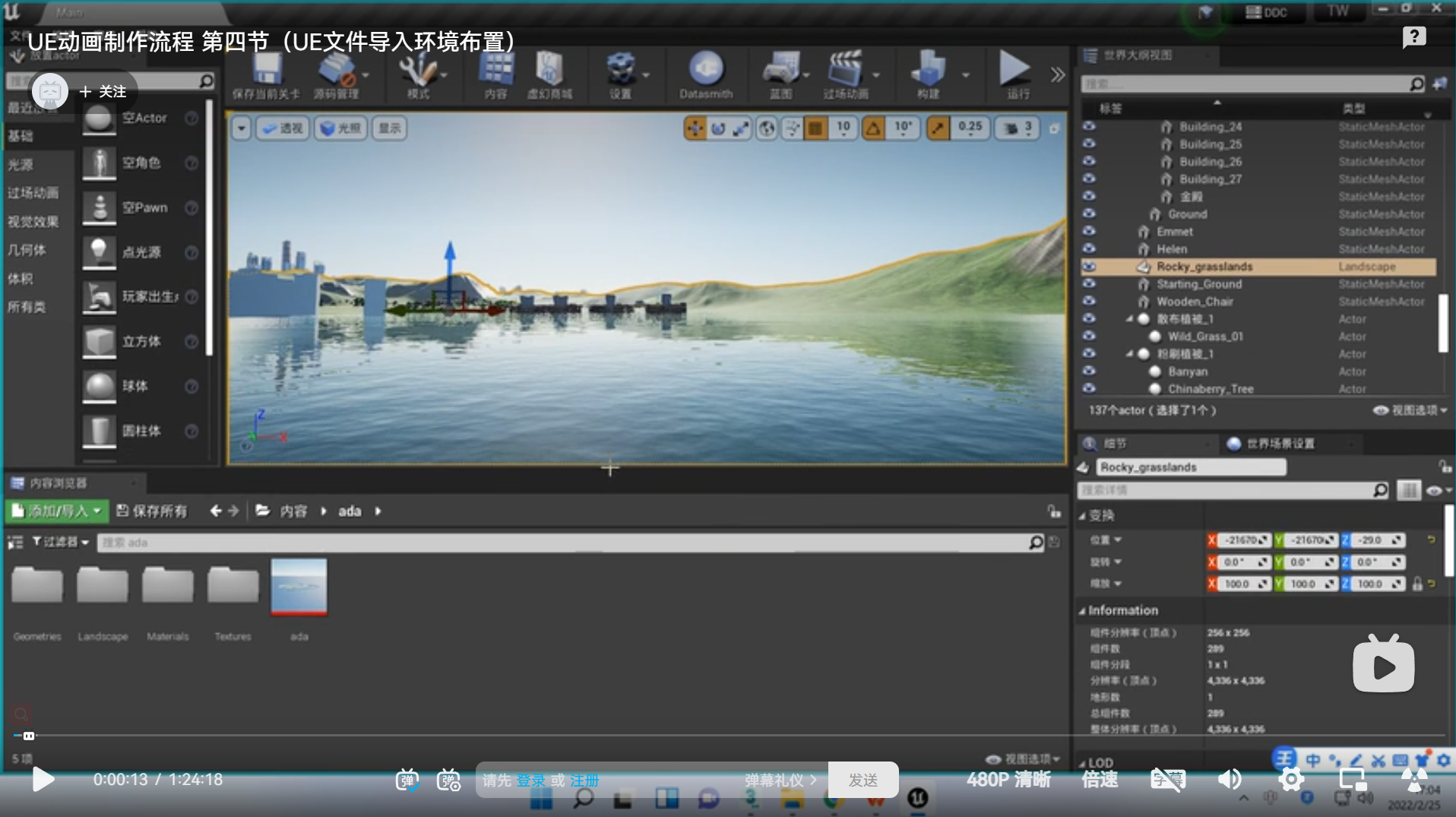The height and width of the screenshot is (817, 1456).
Task: Hide Building_24 with its eye icon
Action: click(1089, 126)
